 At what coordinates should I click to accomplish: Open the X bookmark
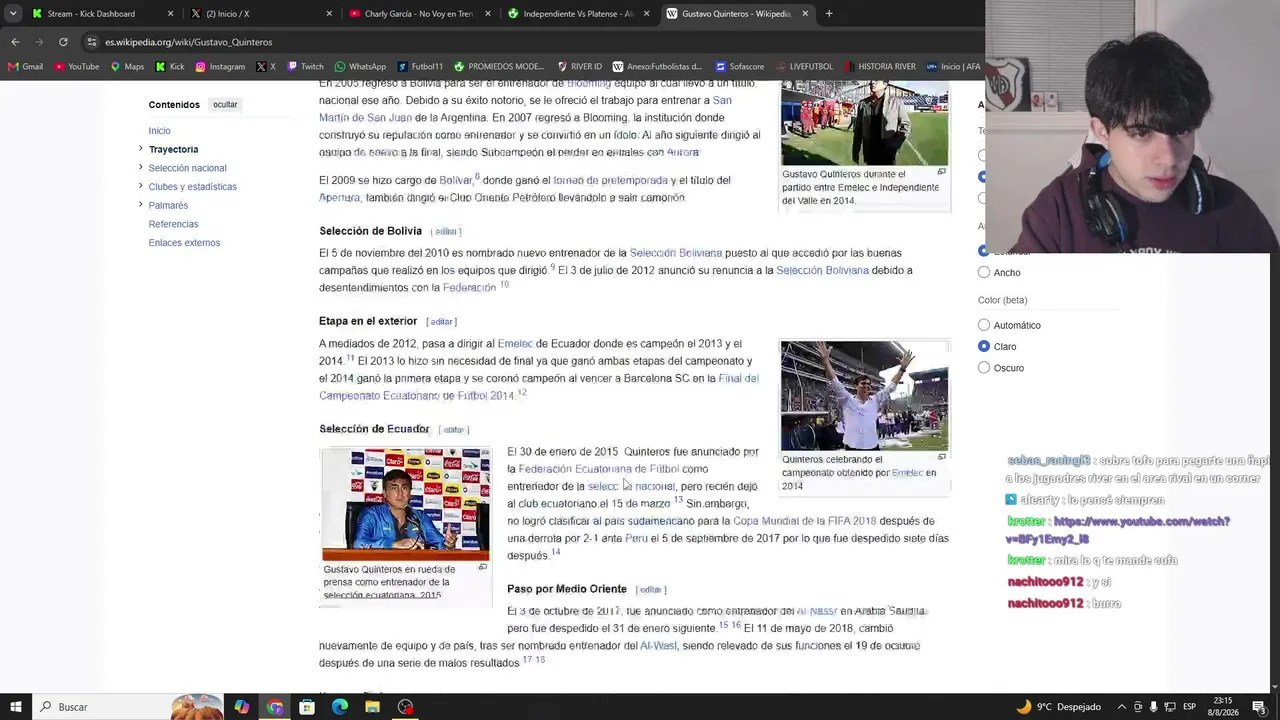click(266, 67)
